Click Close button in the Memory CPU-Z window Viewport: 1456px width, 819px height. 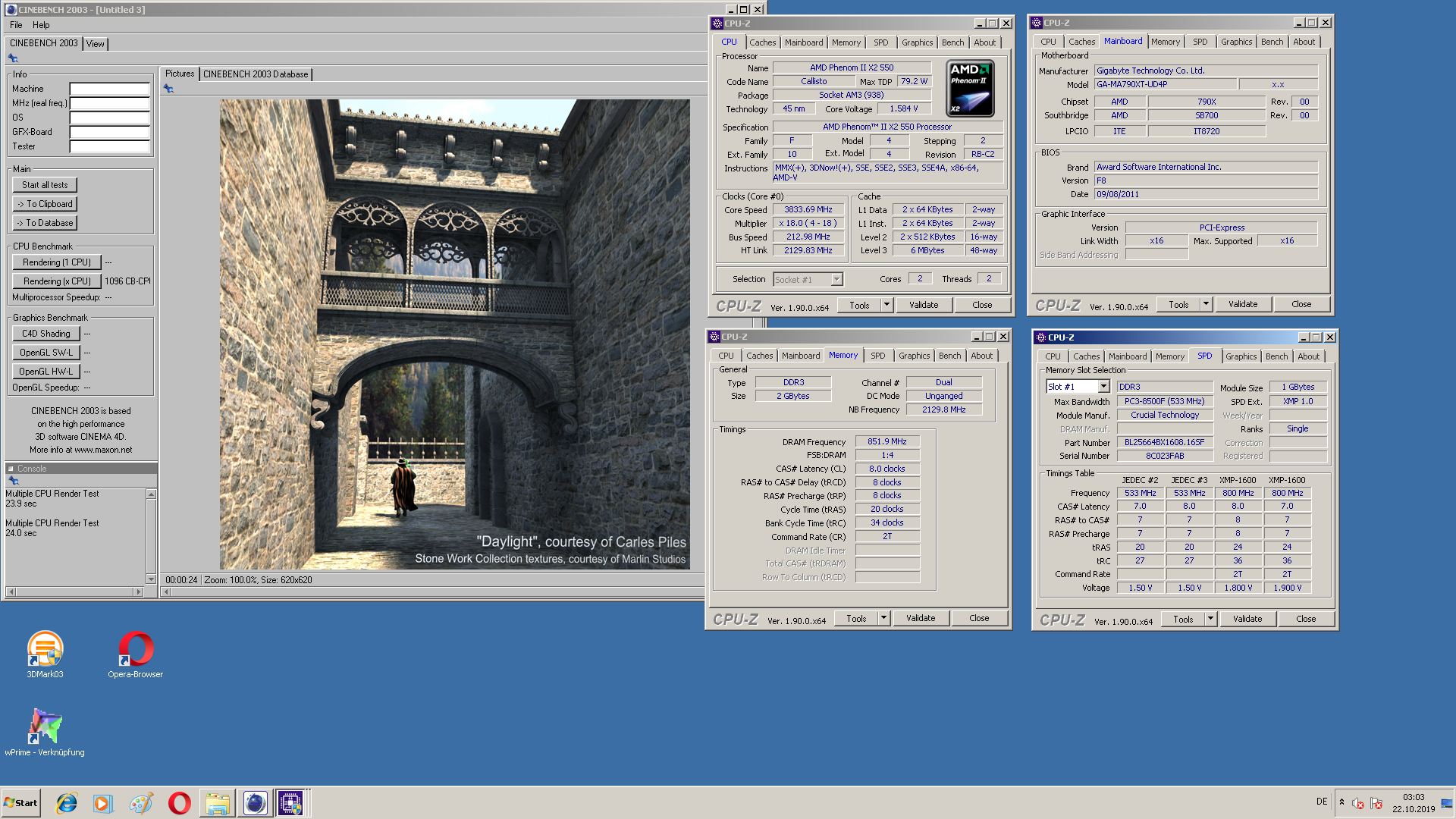979,618
